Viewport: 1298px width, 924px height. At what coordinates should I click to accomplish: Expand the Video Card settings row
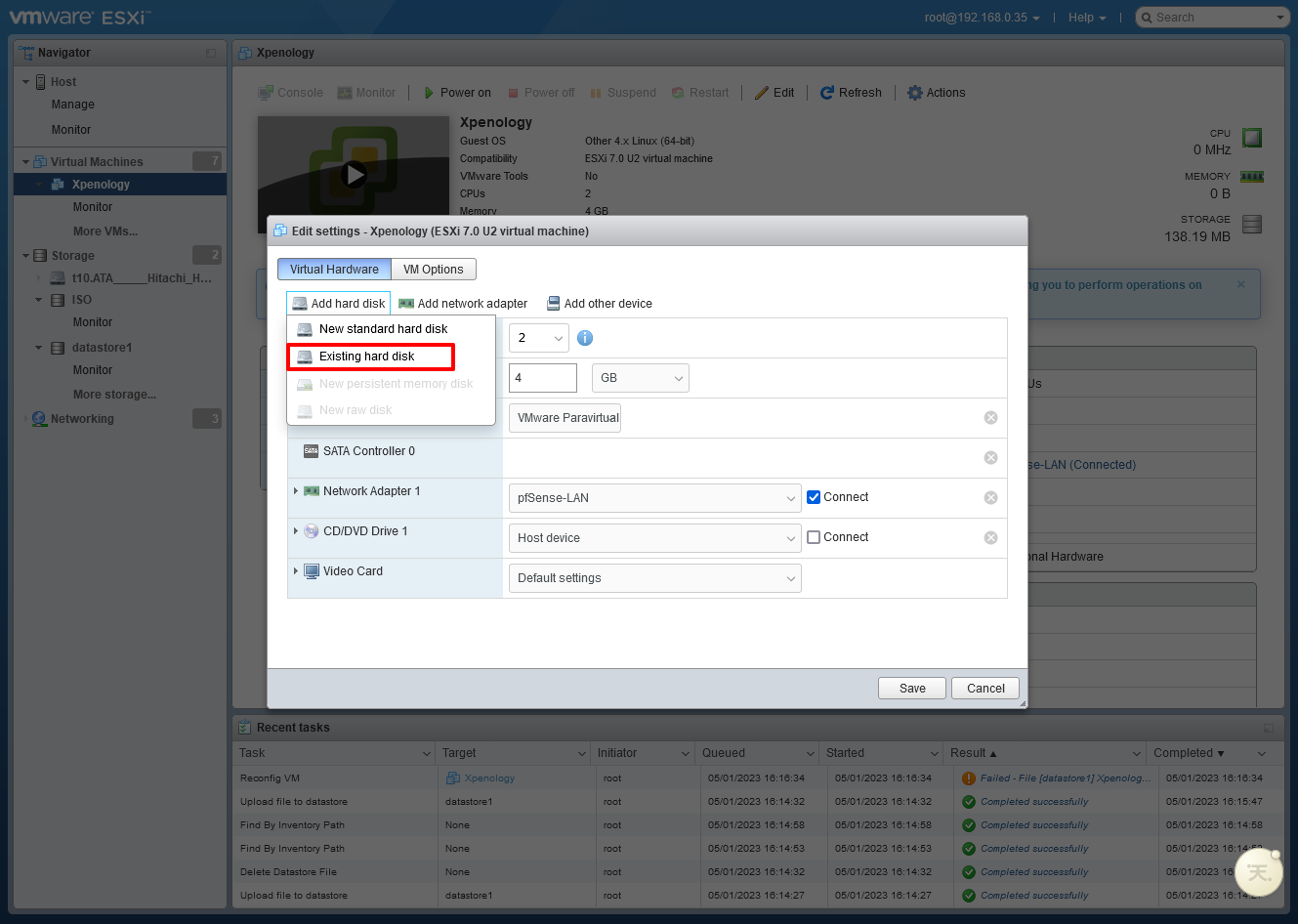[x=296, y=571]
